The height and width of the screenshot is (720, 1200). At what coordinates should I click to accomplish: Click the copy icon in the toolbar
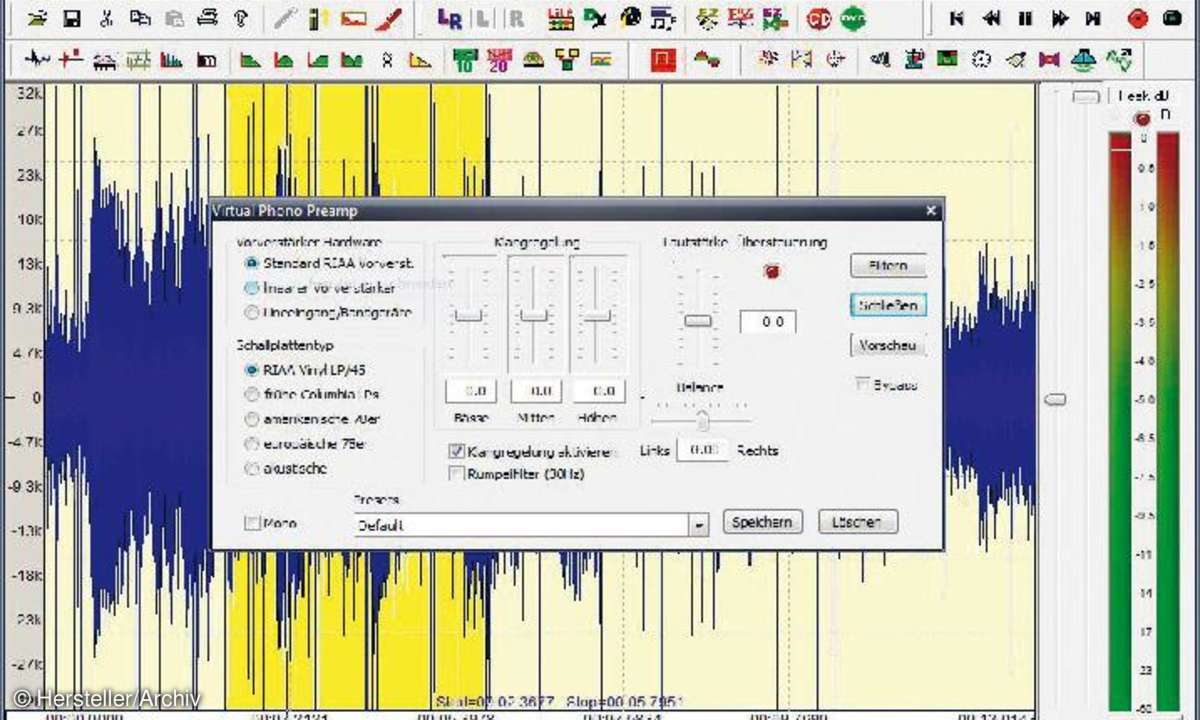point(140,18)
